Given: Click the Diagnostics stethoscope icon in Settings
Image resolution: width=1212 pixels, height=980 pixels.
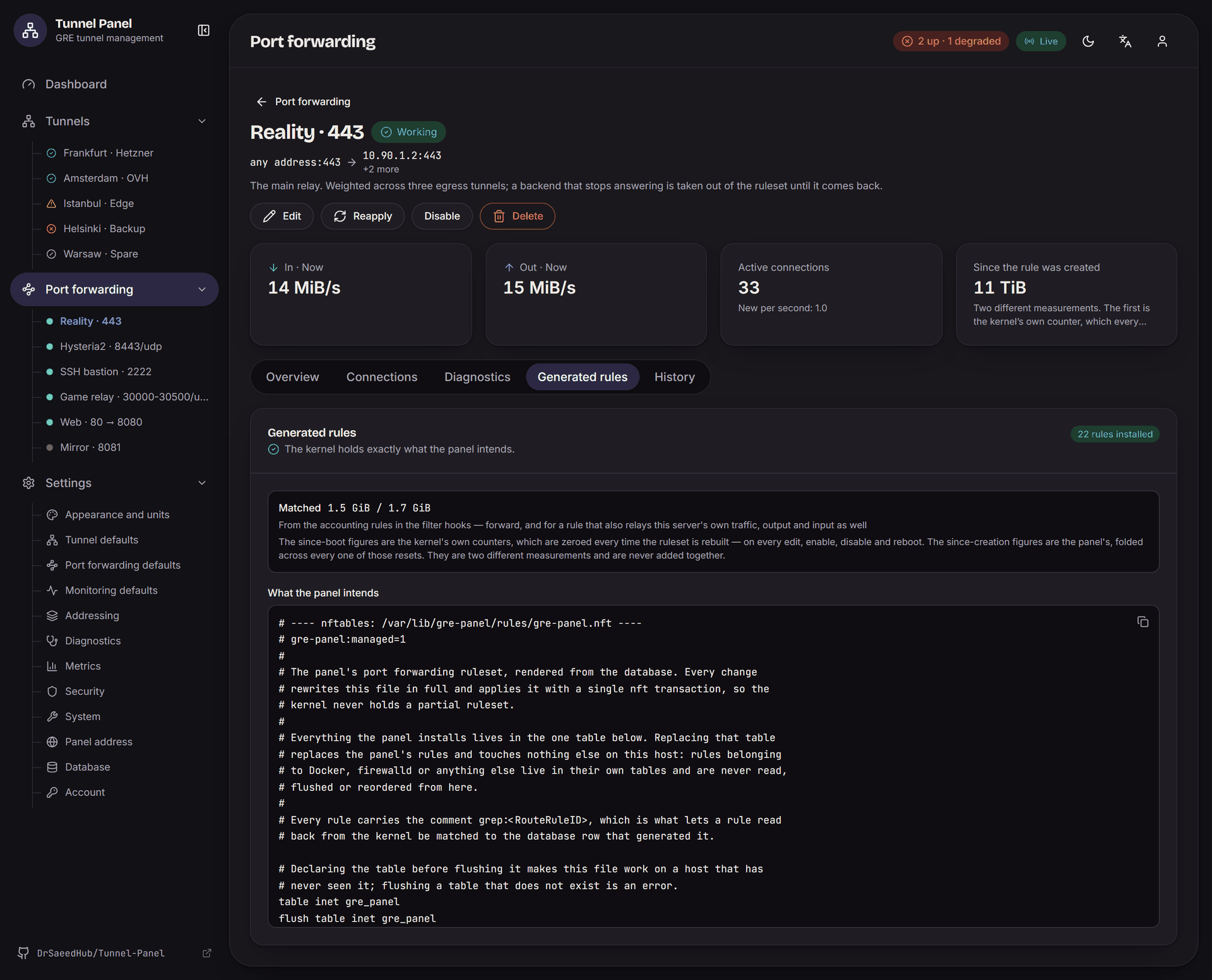Looking at the screenshot, I should pyautogui.click(x=52, y=641).
